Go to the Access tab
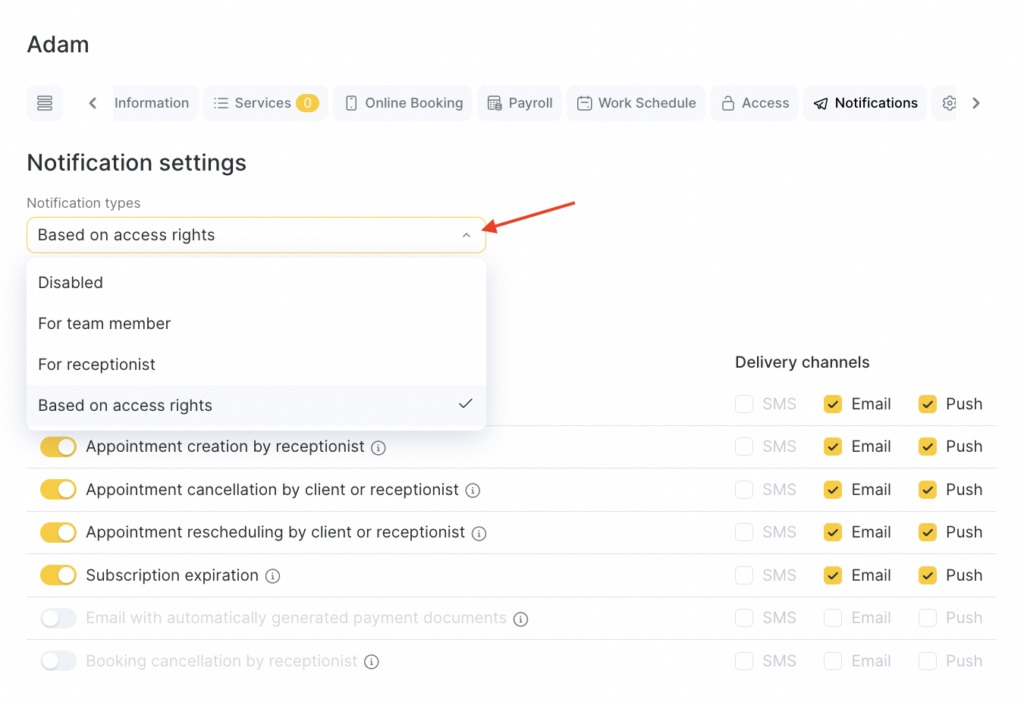1024x702 pixels. click(755, 103)
